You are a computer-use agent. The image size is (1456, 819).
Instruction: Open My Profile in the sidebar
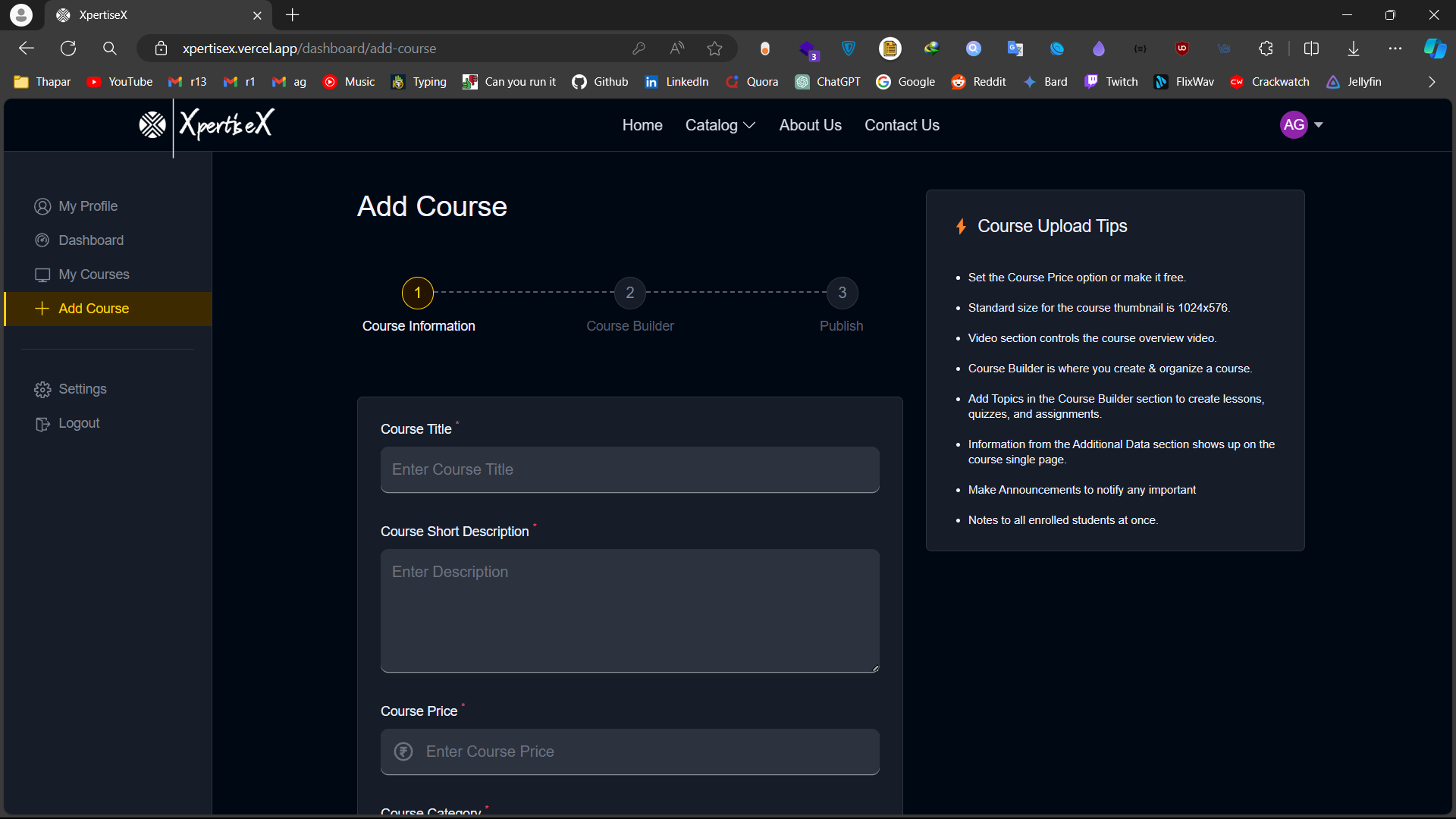[x=88, y=206]
